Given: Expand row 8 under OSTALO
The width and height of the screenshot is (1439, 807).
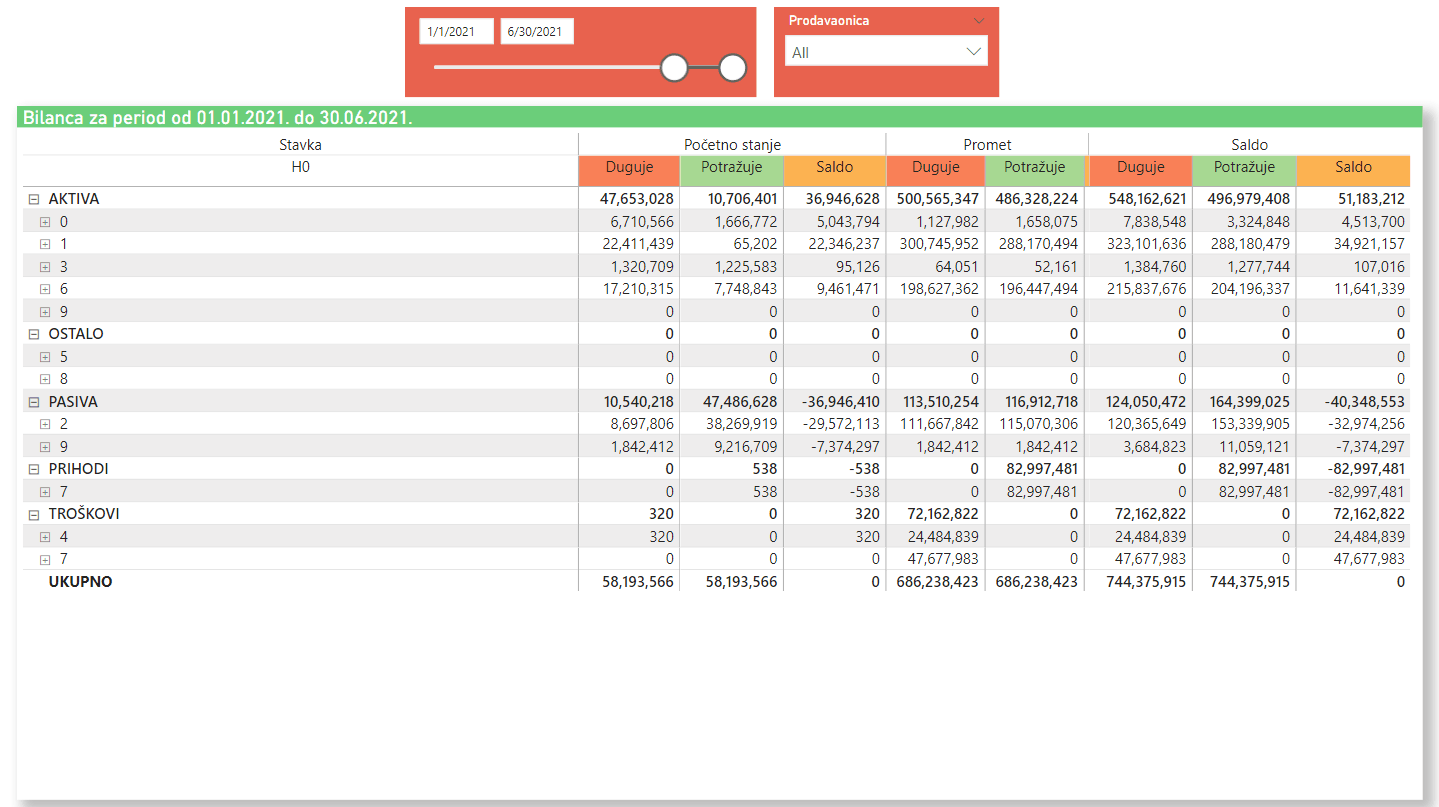Looking at the screenshot, I should pos(45,379).
